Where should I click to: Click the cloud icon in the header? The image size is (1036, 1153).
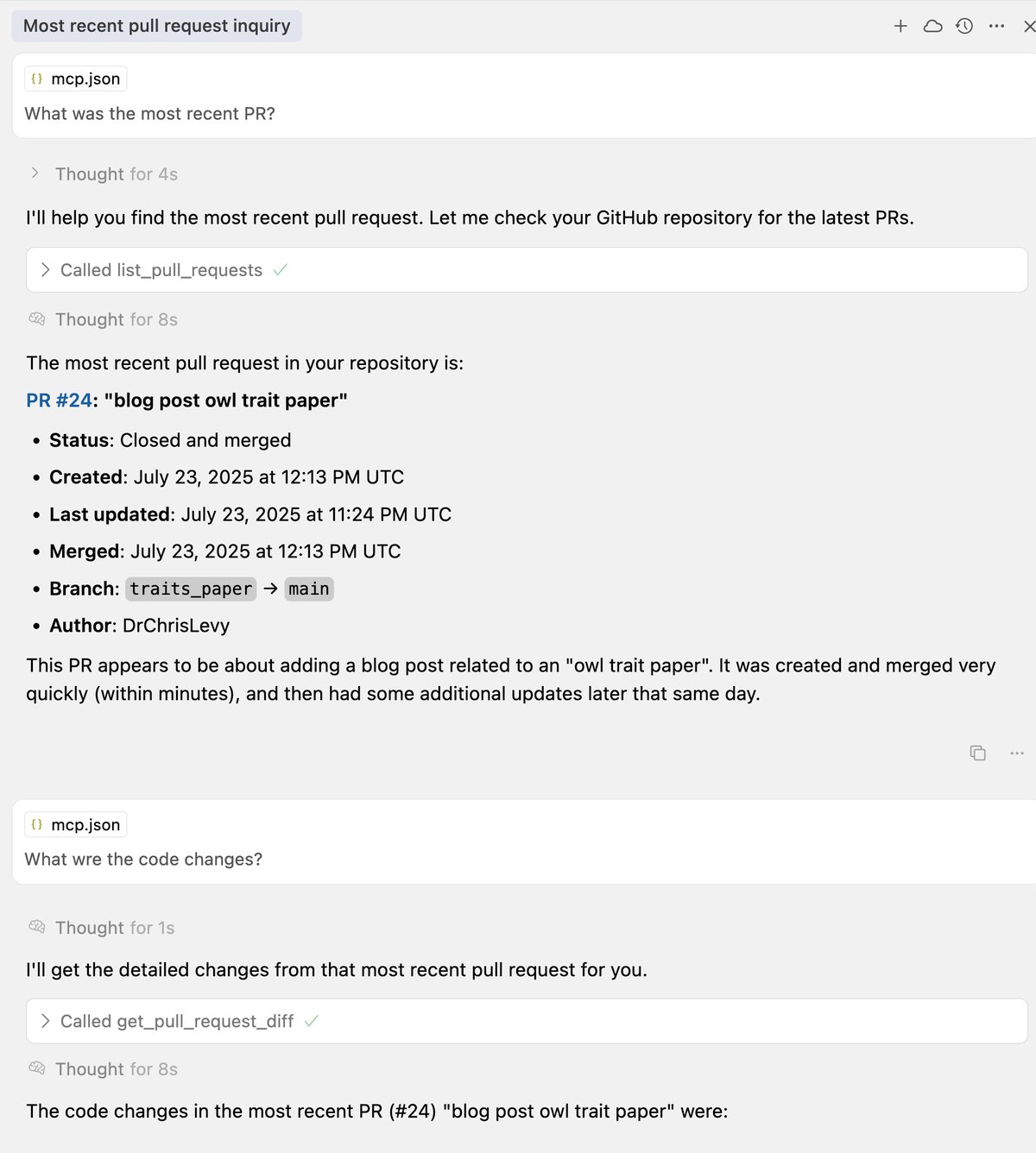pyautogui.click(x=932, y=26)
